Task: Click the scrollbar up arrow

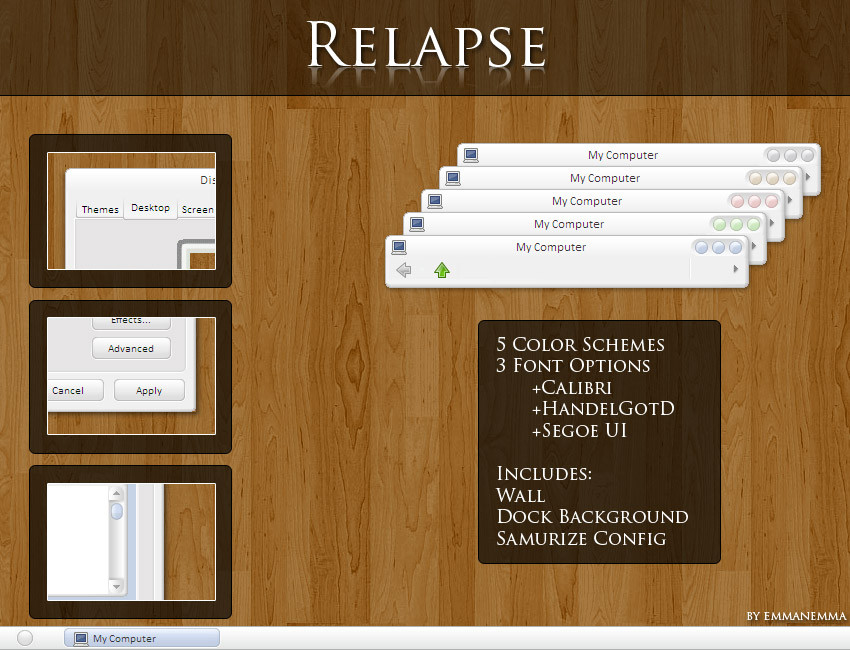Action: click(x=117, y=493)
